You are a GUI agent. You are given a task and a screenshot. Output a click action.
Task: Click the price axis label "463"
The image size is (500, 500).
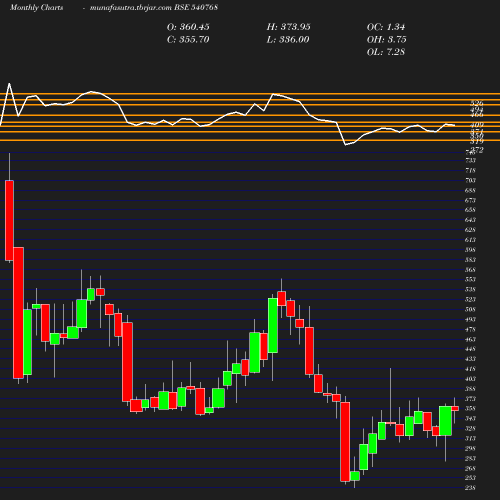(470, 340)
